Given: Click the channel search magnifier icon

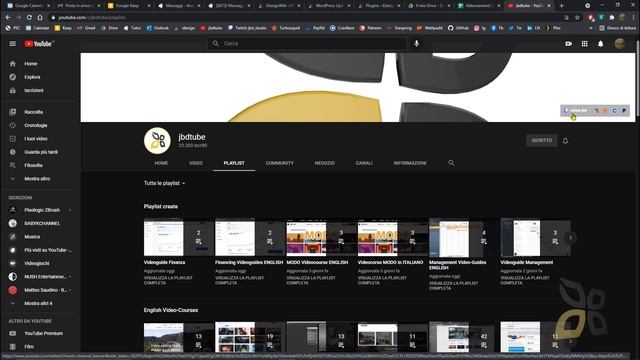Looking at the screenshot, I should pos(451,163).
